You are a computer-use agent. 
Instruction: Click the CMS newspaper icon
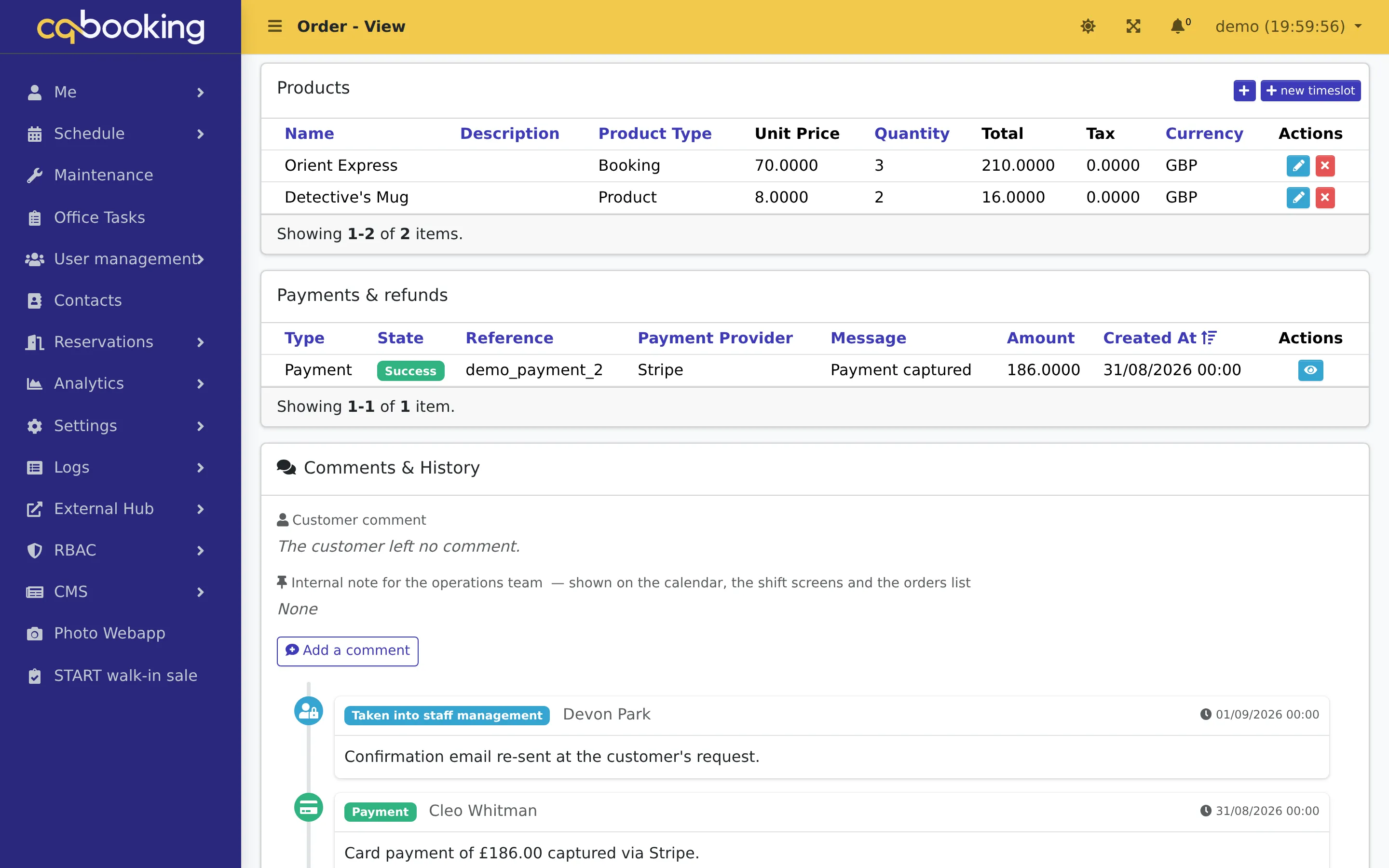tap(34, 592)
